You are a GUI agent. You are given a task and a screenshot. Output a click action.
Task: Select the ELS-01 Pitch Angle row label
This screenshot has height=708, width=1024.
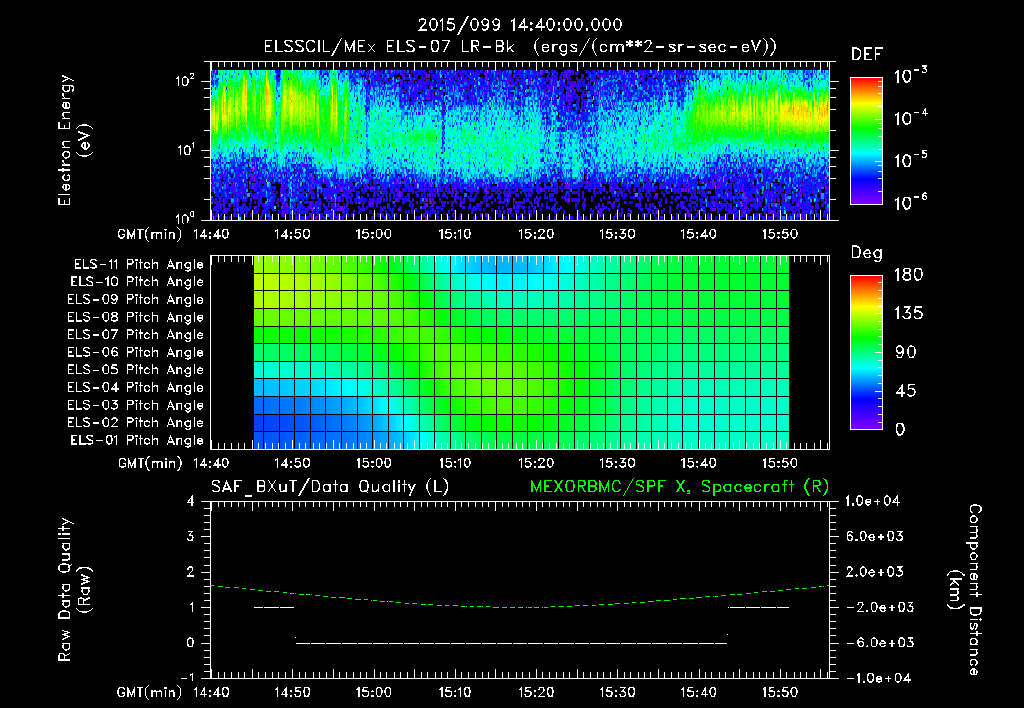click(137, 440)
